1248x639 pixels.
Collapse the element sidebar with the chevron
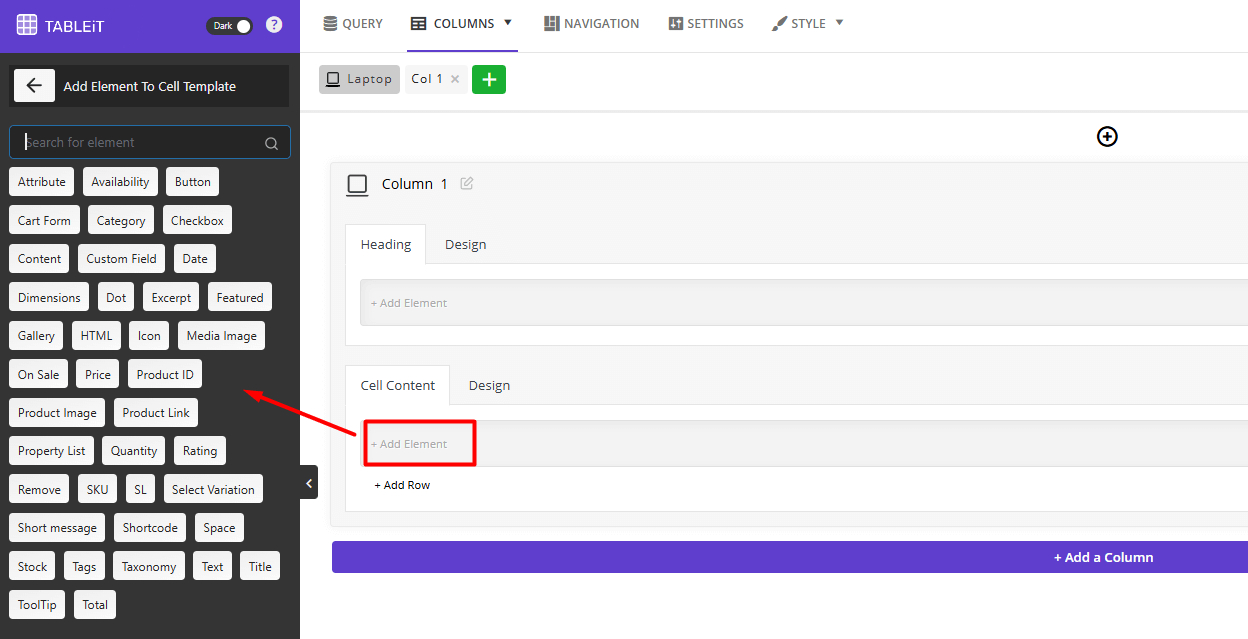[x=308, y=482]
